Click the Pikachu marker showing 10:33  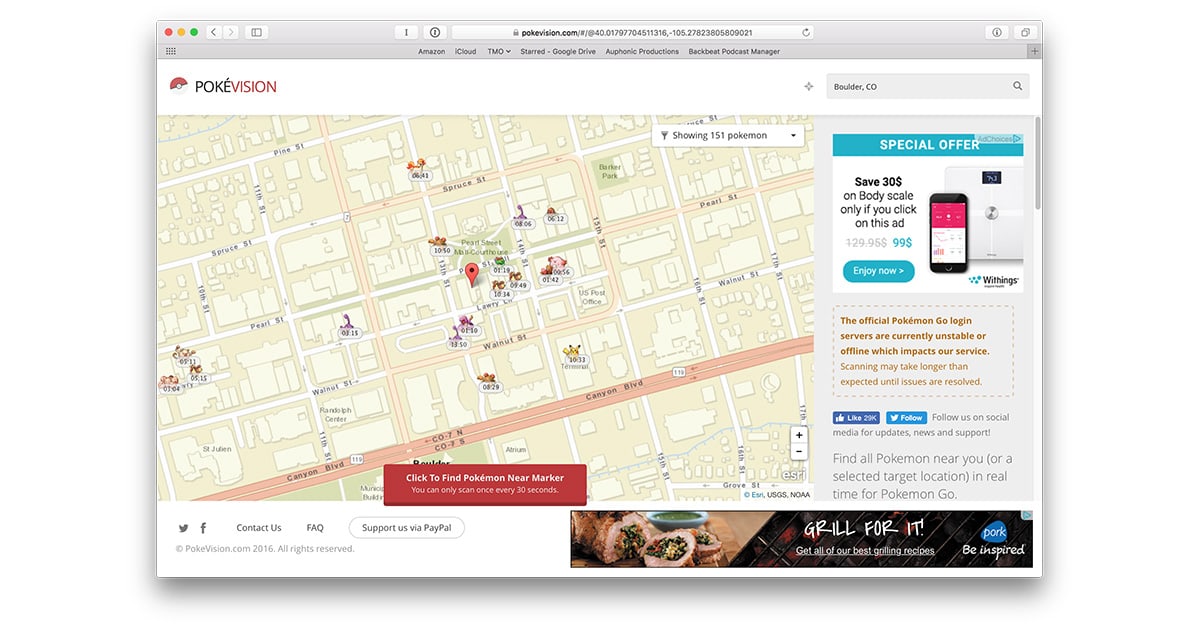571,351
